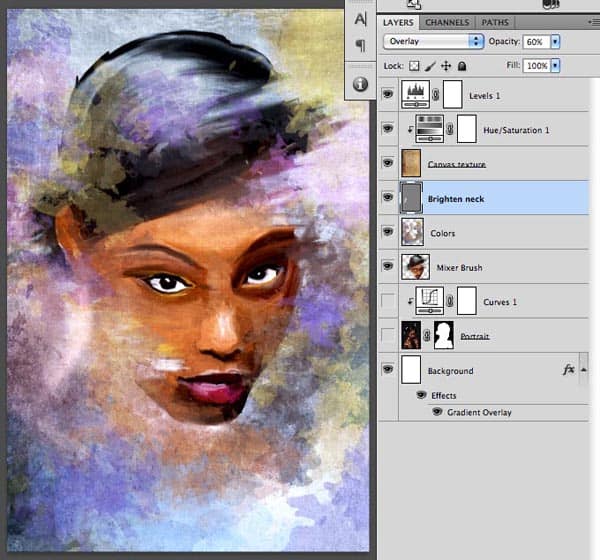Select the Portrait layer mask thumbnail
Screen dimensions: 600x560
tap(441, 335)
